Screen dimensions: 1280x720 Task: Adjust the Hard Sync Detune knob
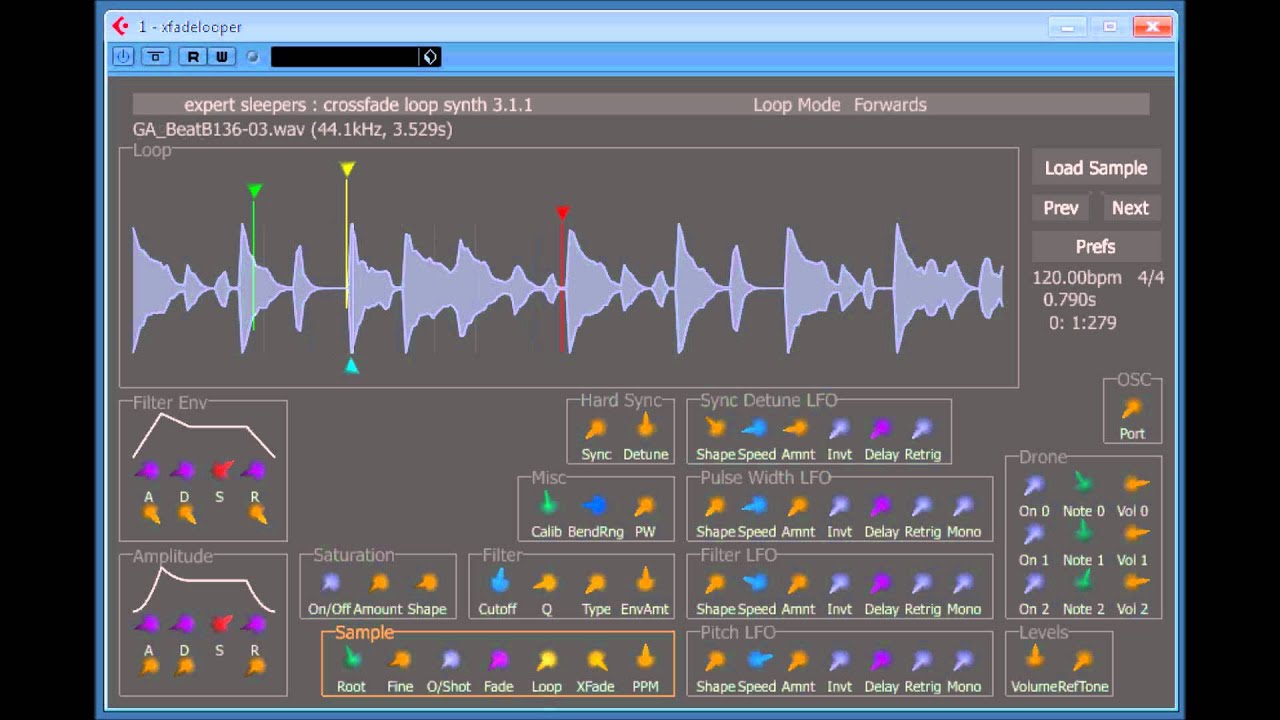tap(645, 427)
